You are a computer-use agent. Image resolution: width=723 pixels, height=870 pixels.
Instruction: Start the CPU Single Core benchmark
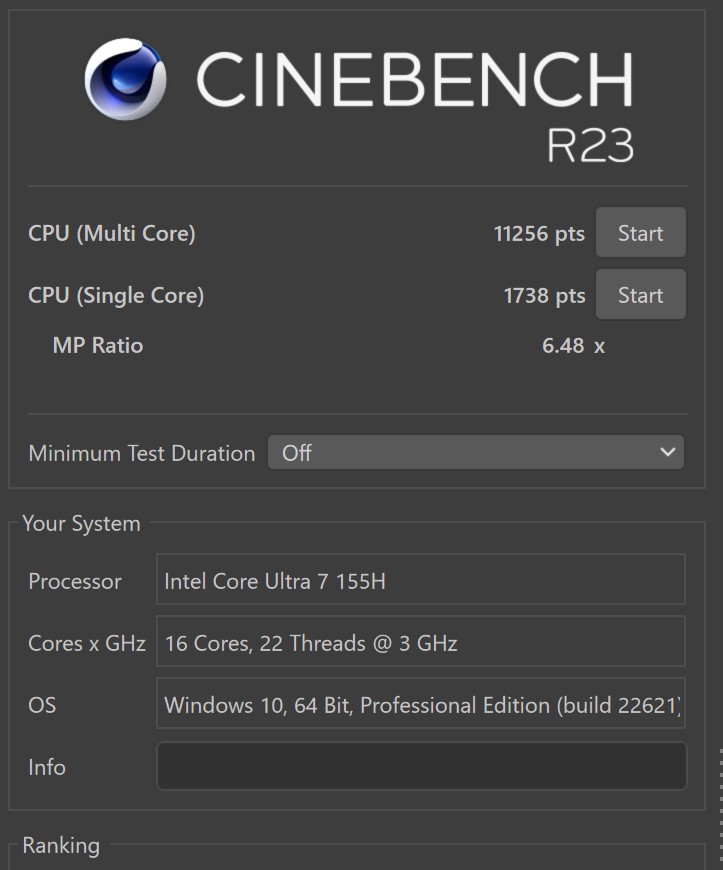(x=641, y=295)
